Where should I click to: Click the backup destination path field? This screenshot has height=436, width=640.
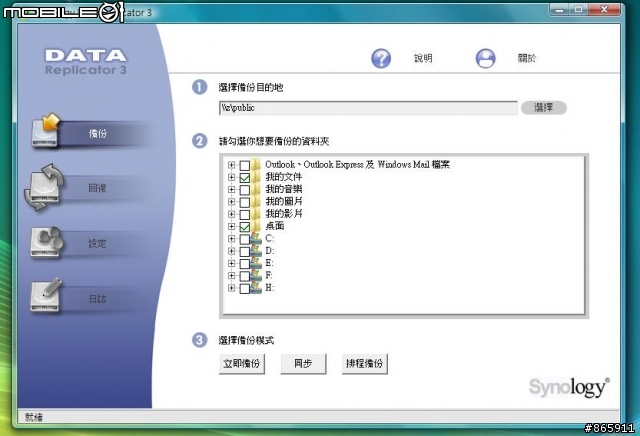pos(368,108)
